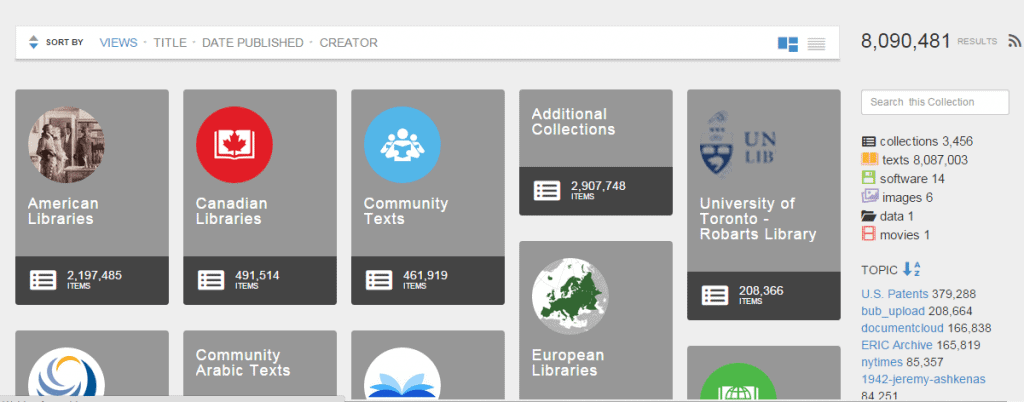Click the RSS feed icon

click(1014, 41)
